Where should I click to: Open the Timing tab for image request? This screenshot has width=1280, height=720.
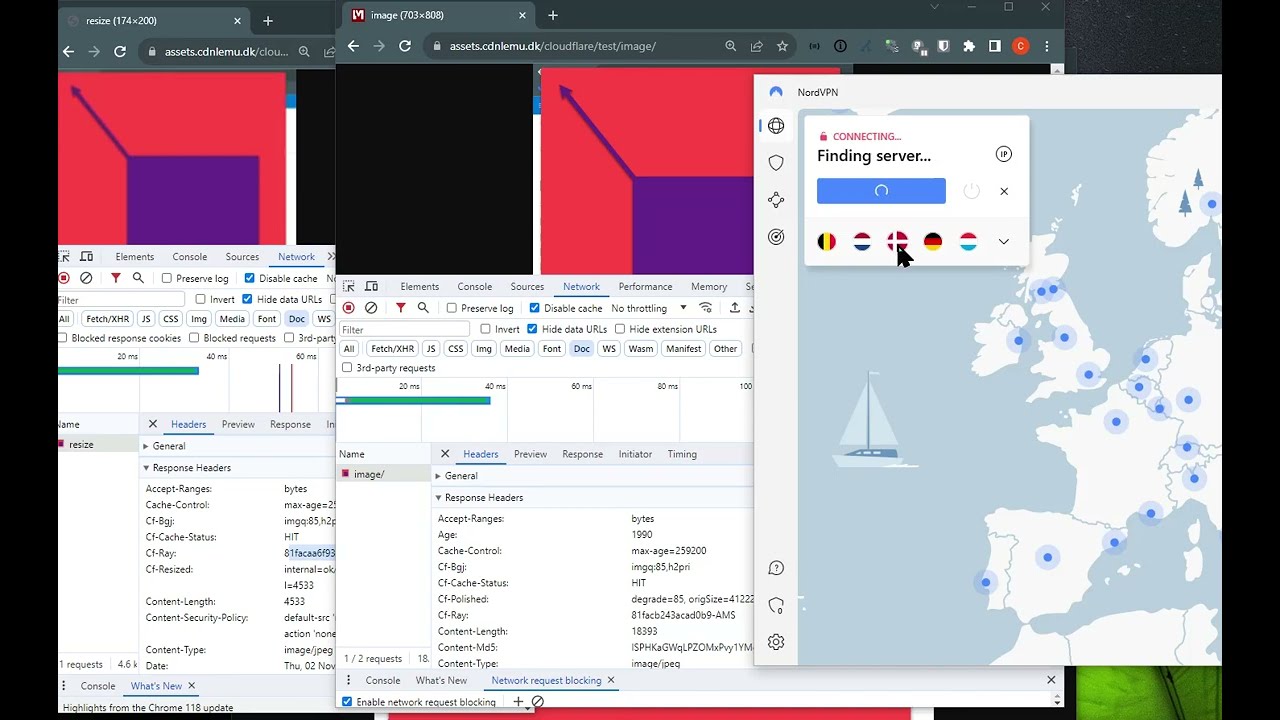[x=682, y=454]
